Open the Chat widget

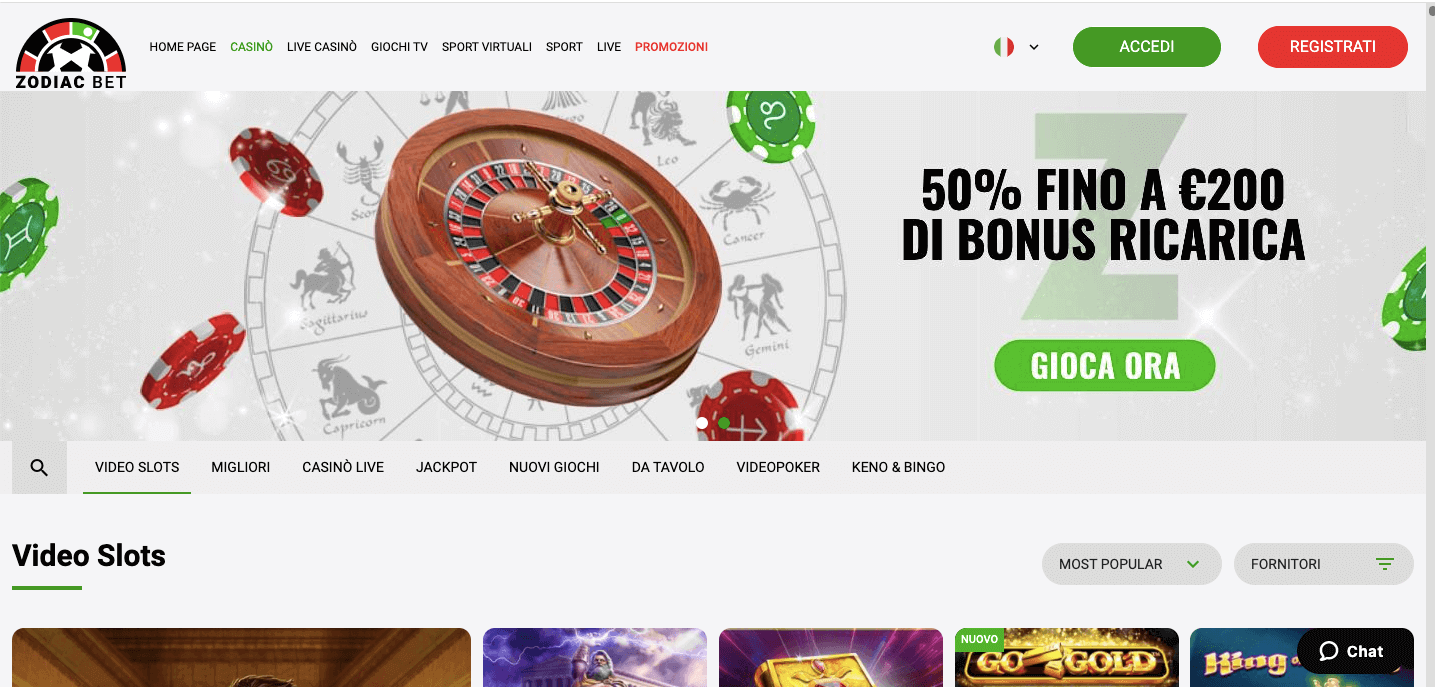tap(1350, 651)
